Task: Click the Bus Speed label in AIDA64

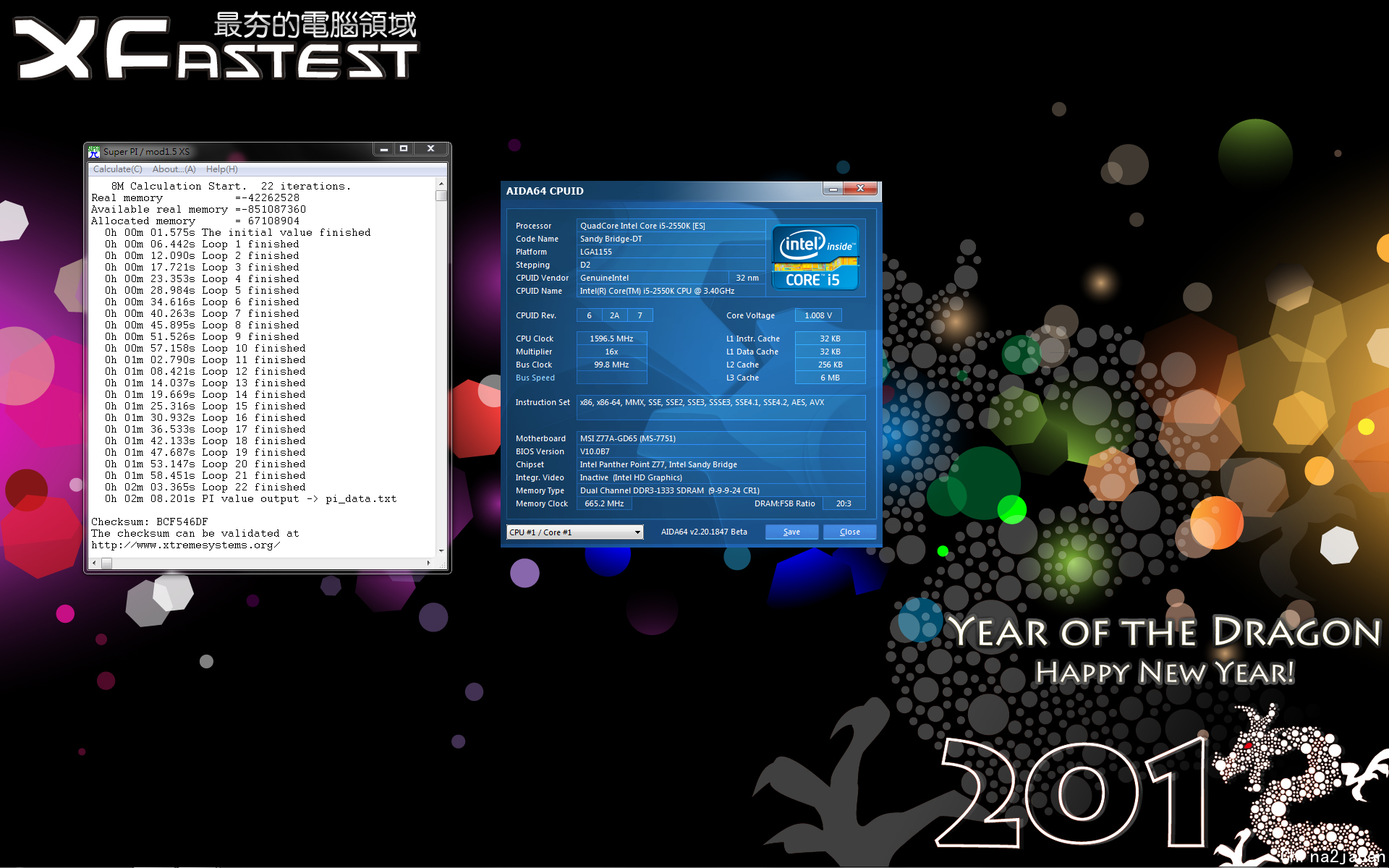Action: click(x=535, y=378)
